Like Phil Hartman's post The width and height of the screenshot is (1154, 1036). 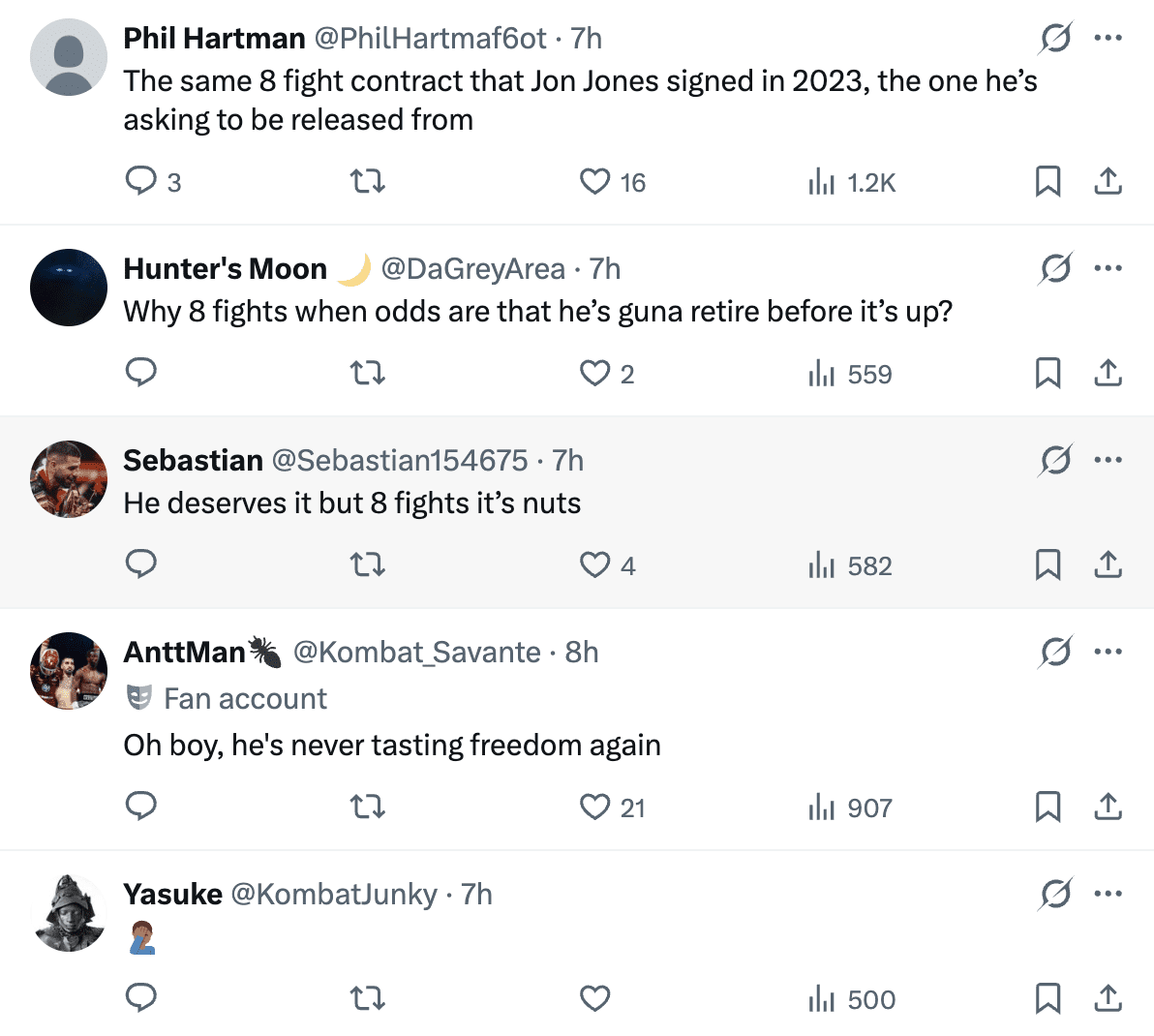[594, 181]
